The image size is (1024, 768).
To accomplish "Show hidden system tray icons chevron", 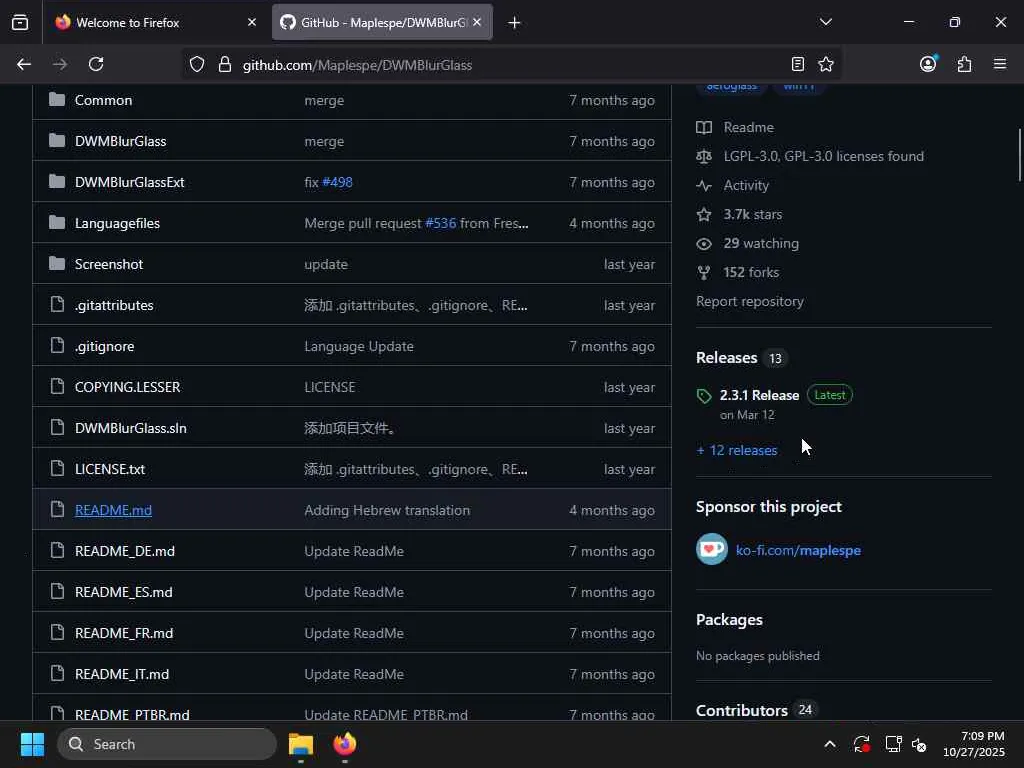I will [x=829, y=744].
